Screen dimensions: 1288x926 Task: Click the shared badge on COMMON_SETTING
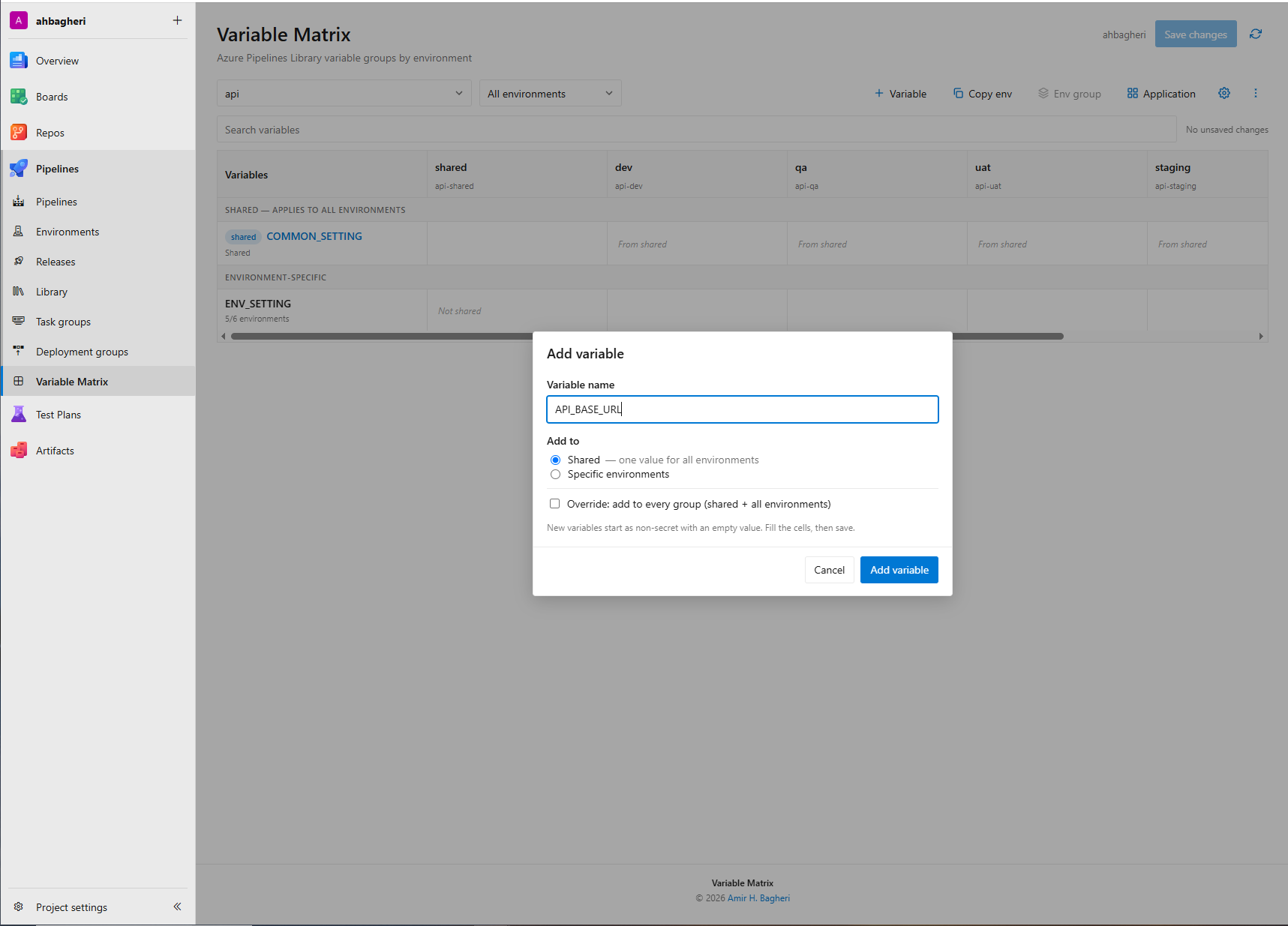[243, 237]
